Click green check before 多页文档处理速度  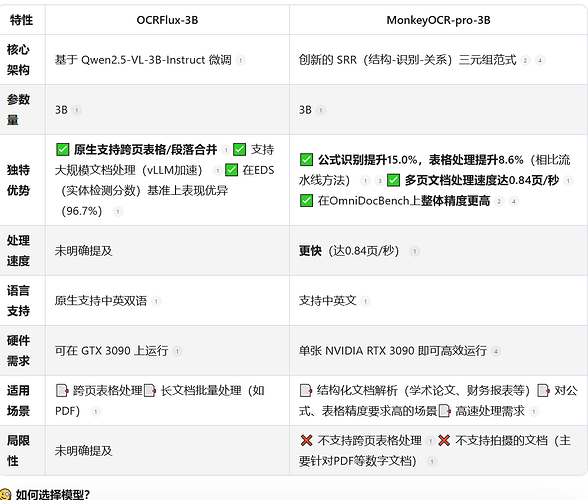(x=393, y=180)
